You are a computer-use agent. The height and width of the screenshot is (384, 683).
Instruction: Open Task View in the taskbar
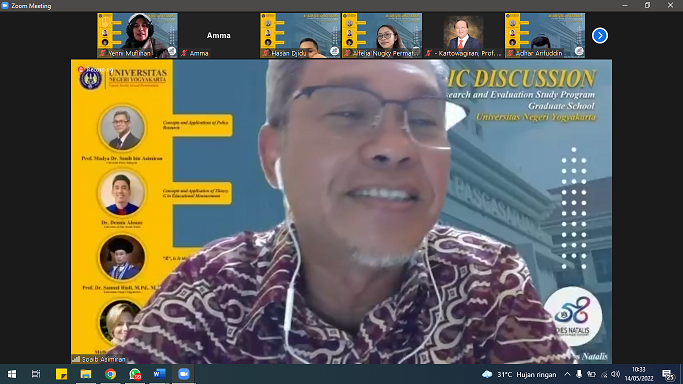(36, 374)
